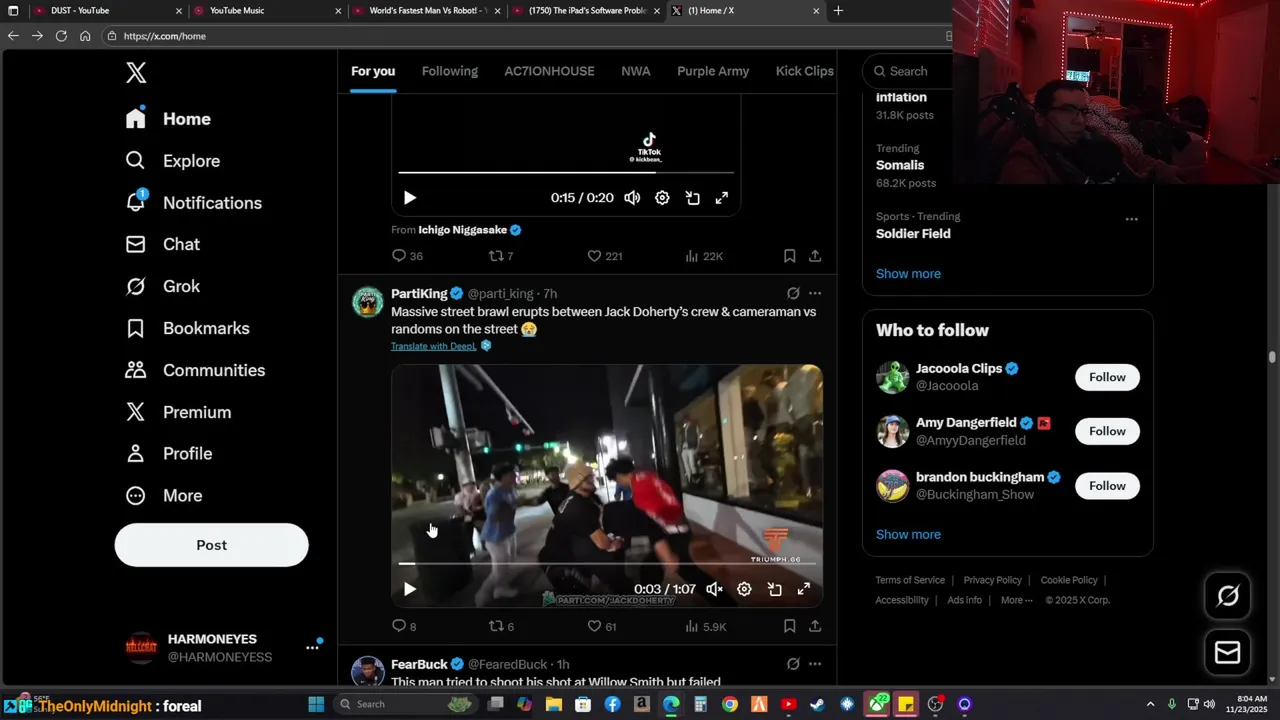Seek on the TikTok video progress bar
The width and height of the screenshot is (1280, 720).
tap(566, 173)
